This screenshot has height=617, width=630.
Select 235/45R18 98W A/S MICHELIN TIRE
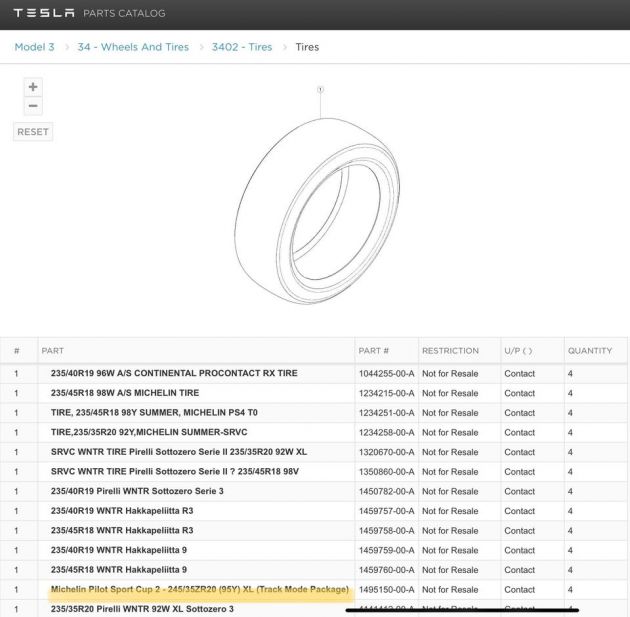(125, 393)
